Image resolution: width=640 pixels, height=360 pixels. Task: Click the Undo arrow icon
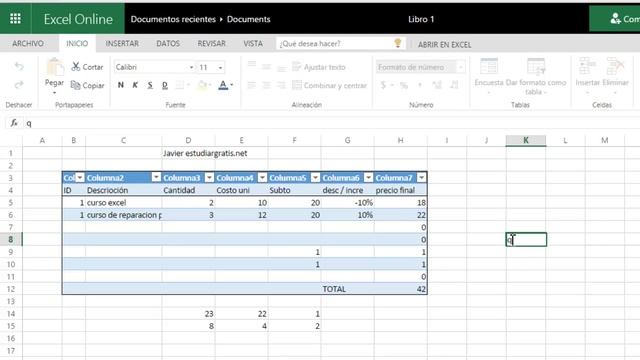click(x=19, y=66)
